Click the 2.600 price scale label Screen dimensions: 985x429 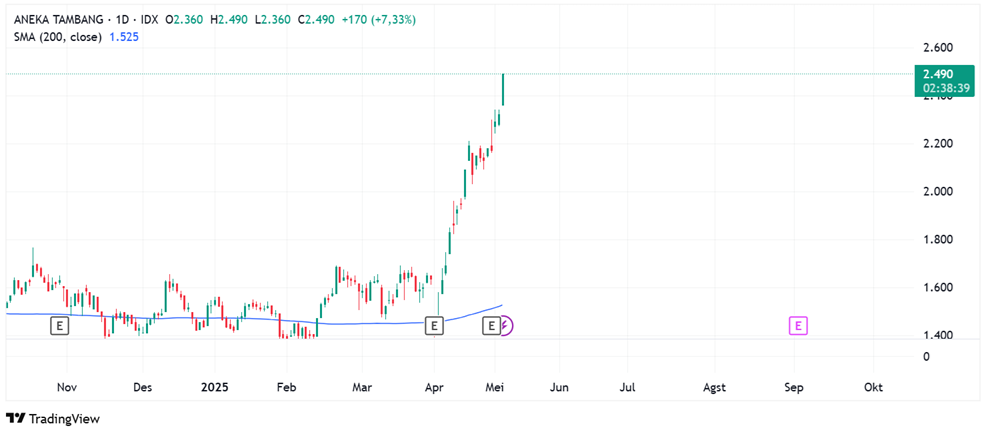(x=936, y=48)
